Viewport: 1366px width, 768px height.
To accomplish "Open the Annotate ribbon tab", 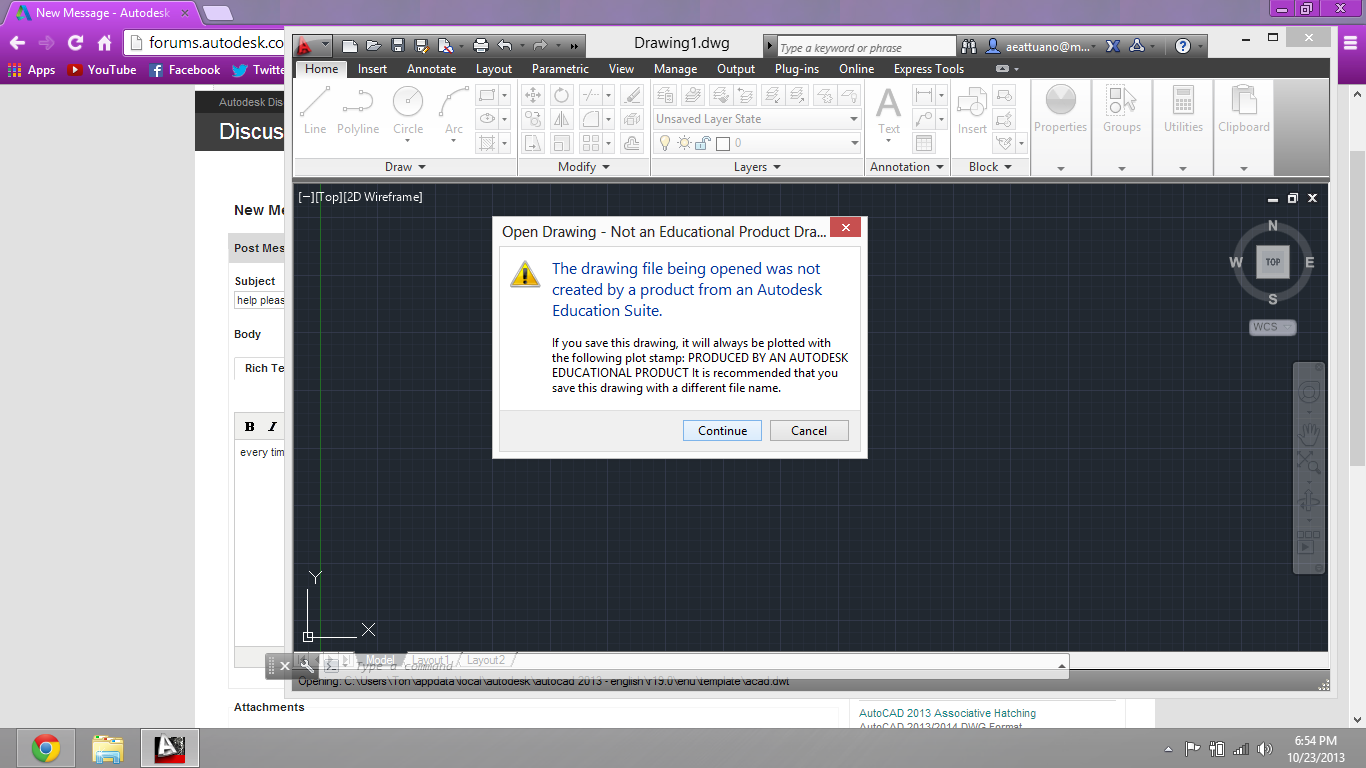I will click(431, 69).
